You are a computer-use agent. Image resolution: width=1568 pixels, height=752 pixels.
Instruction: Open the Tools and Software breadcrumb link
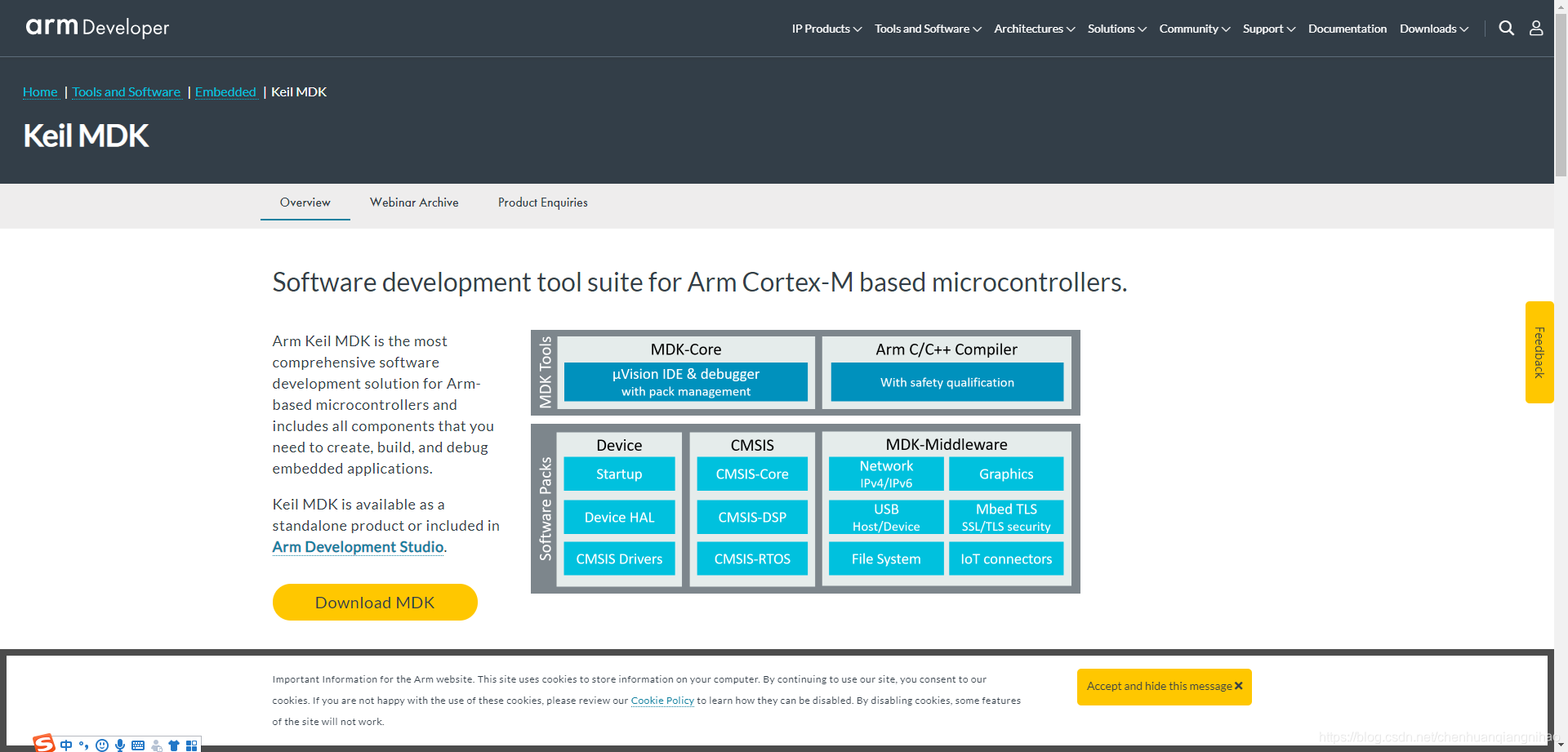pos(127,91)
